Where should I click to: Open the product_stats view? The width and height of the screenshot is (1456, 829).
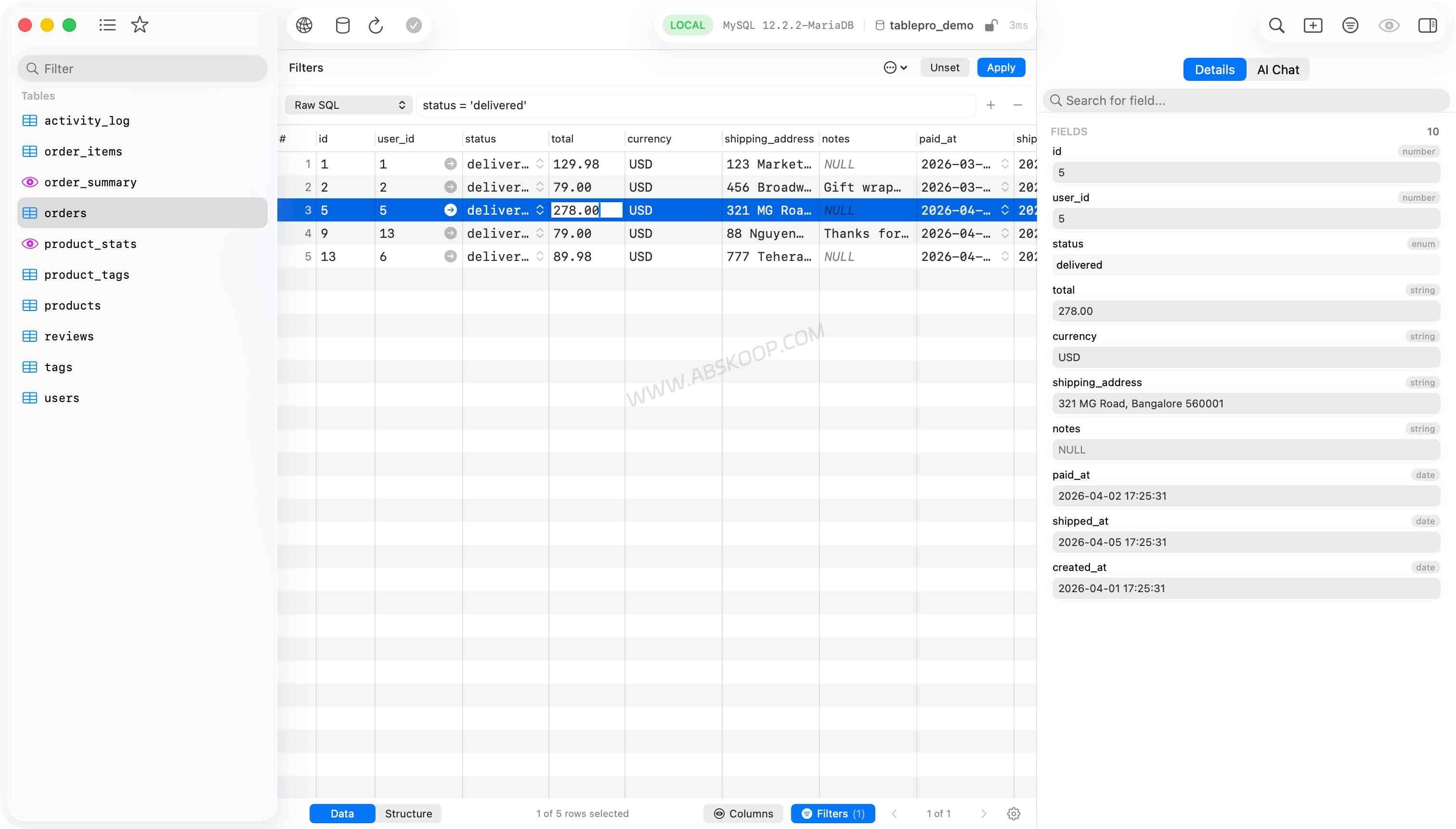tap(143, 244)
